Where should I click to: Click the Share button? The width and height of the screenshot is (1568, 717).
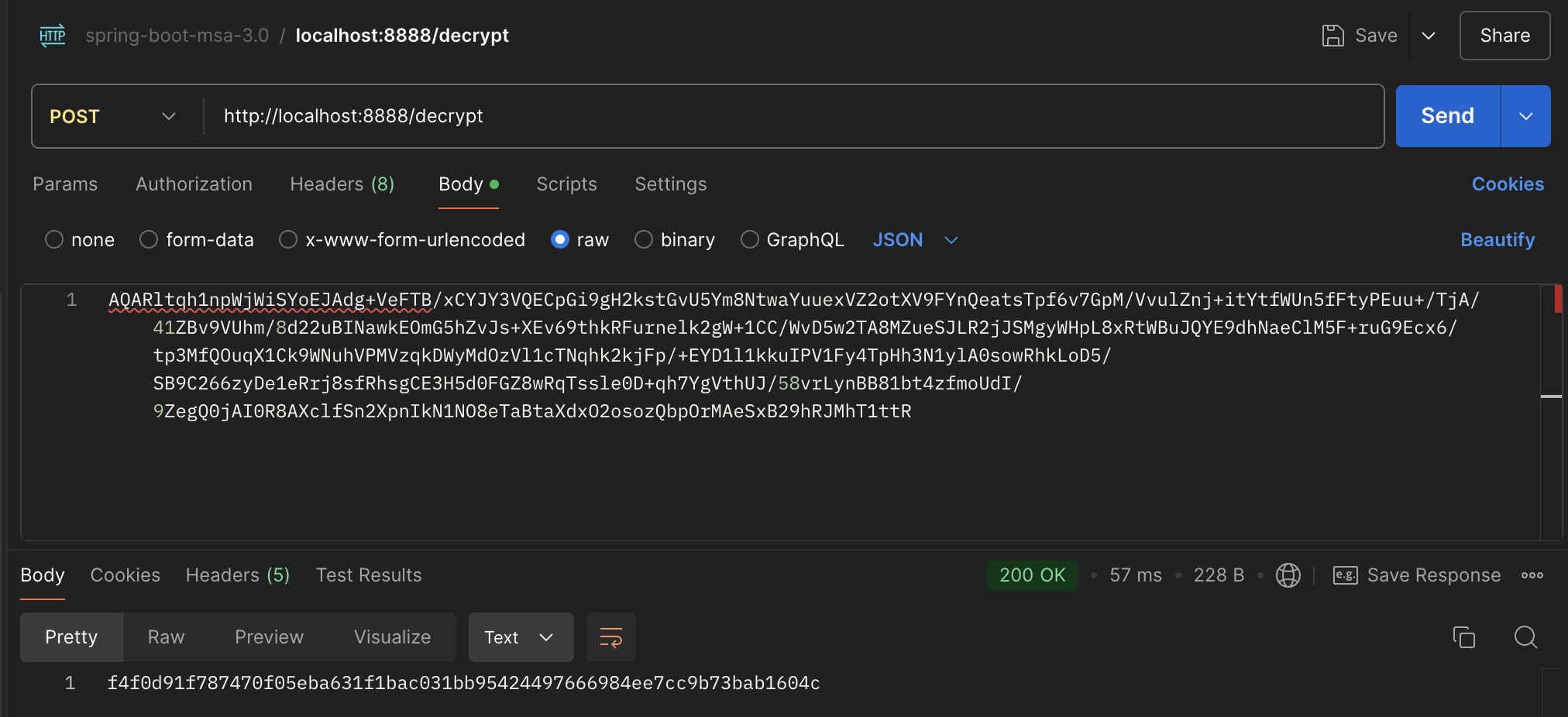pyautogui.click(x=1504, y=36)
